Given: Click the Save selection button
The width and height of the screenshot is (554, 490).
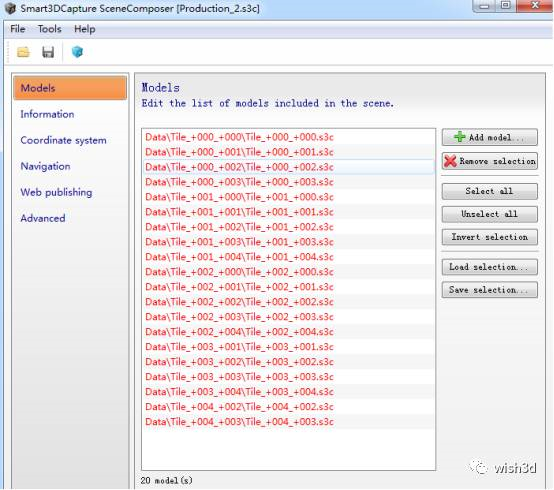Looking at the screenshot, I should (490, 290).
